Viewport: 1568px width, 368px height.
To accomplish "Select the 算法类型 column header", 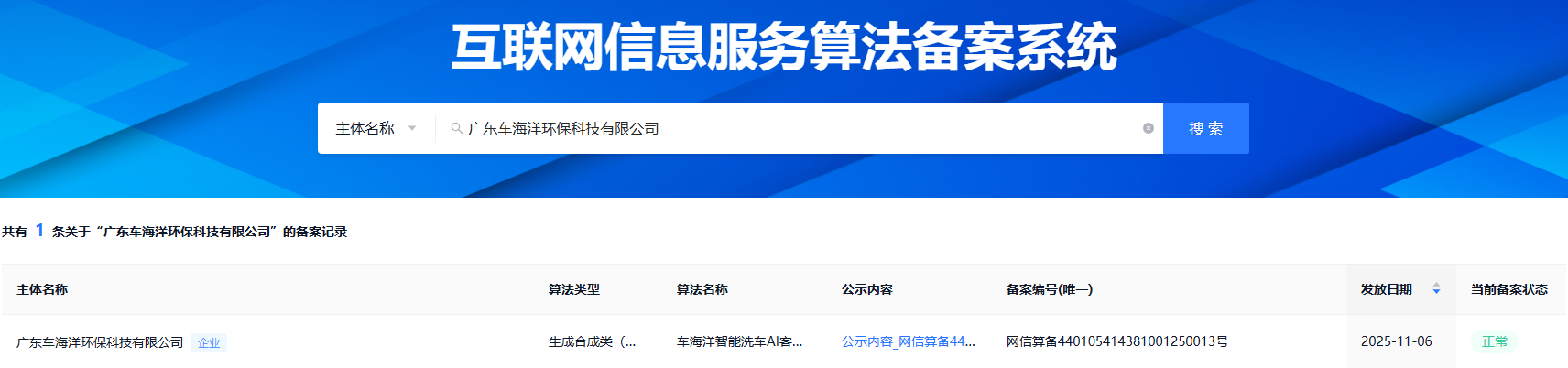I will click(573, 289).
